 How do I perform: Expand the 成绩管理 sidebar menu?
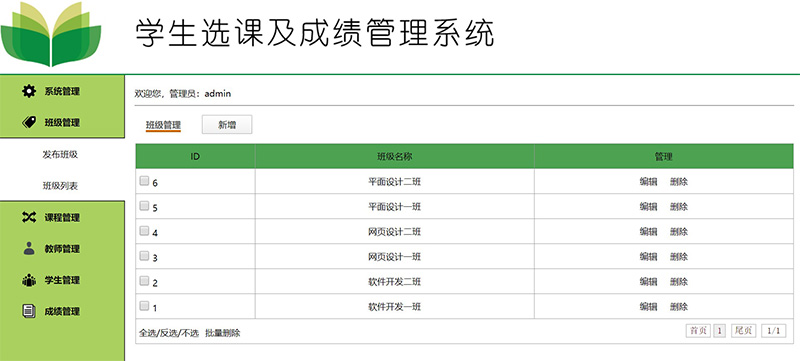click(62, 311)
